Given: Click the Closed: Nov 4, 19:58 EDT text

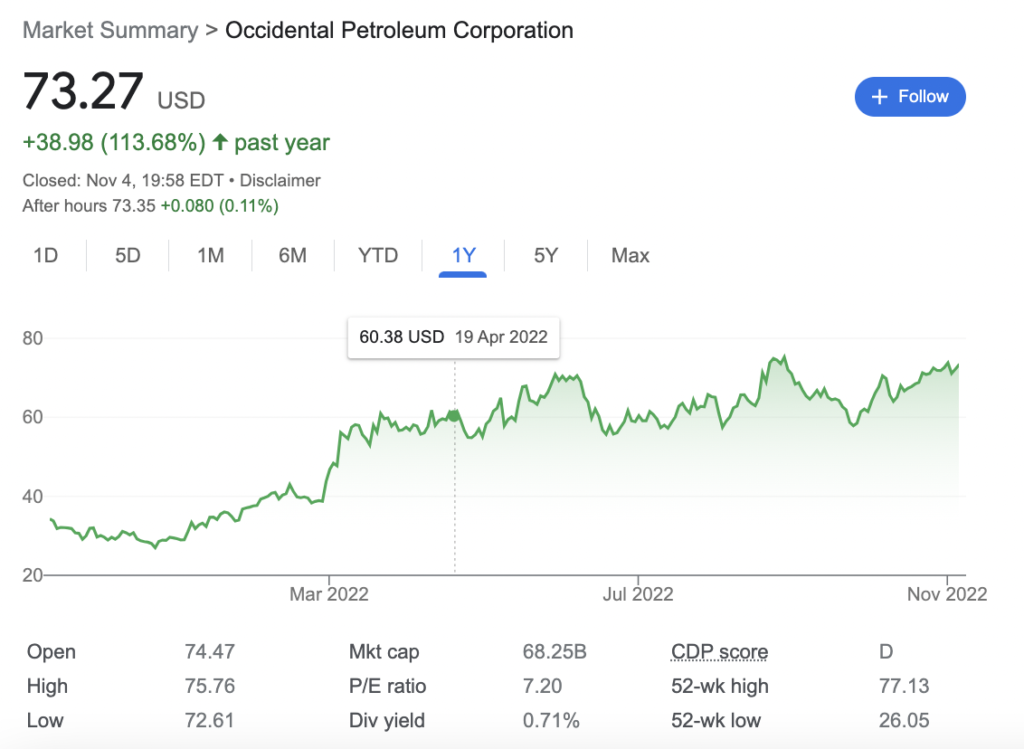Looking at the screenshot, I should pyautogui.click(x=123, y=180).
